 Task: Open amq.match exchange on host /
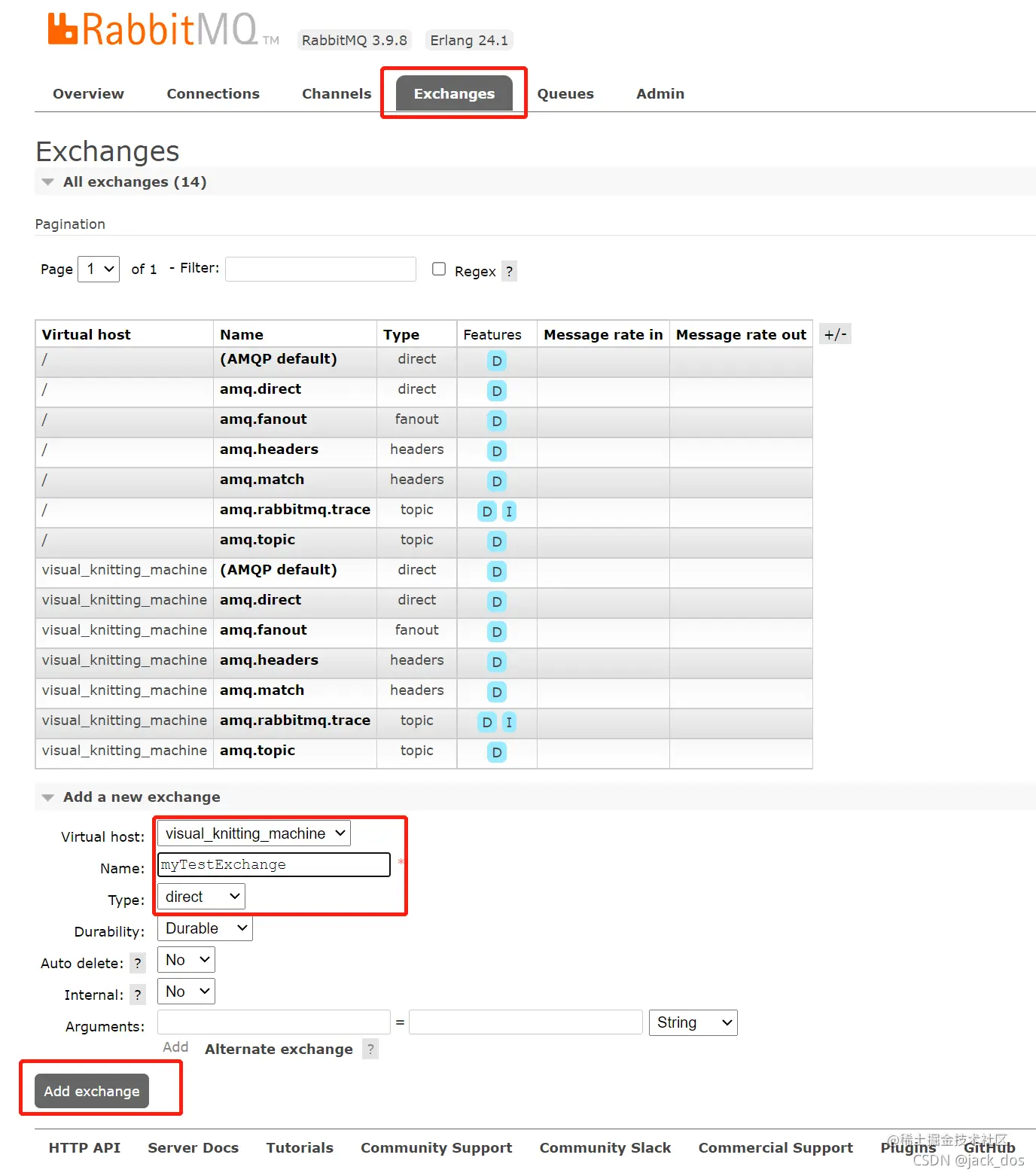pyautogui.click(x=262, y=480)
